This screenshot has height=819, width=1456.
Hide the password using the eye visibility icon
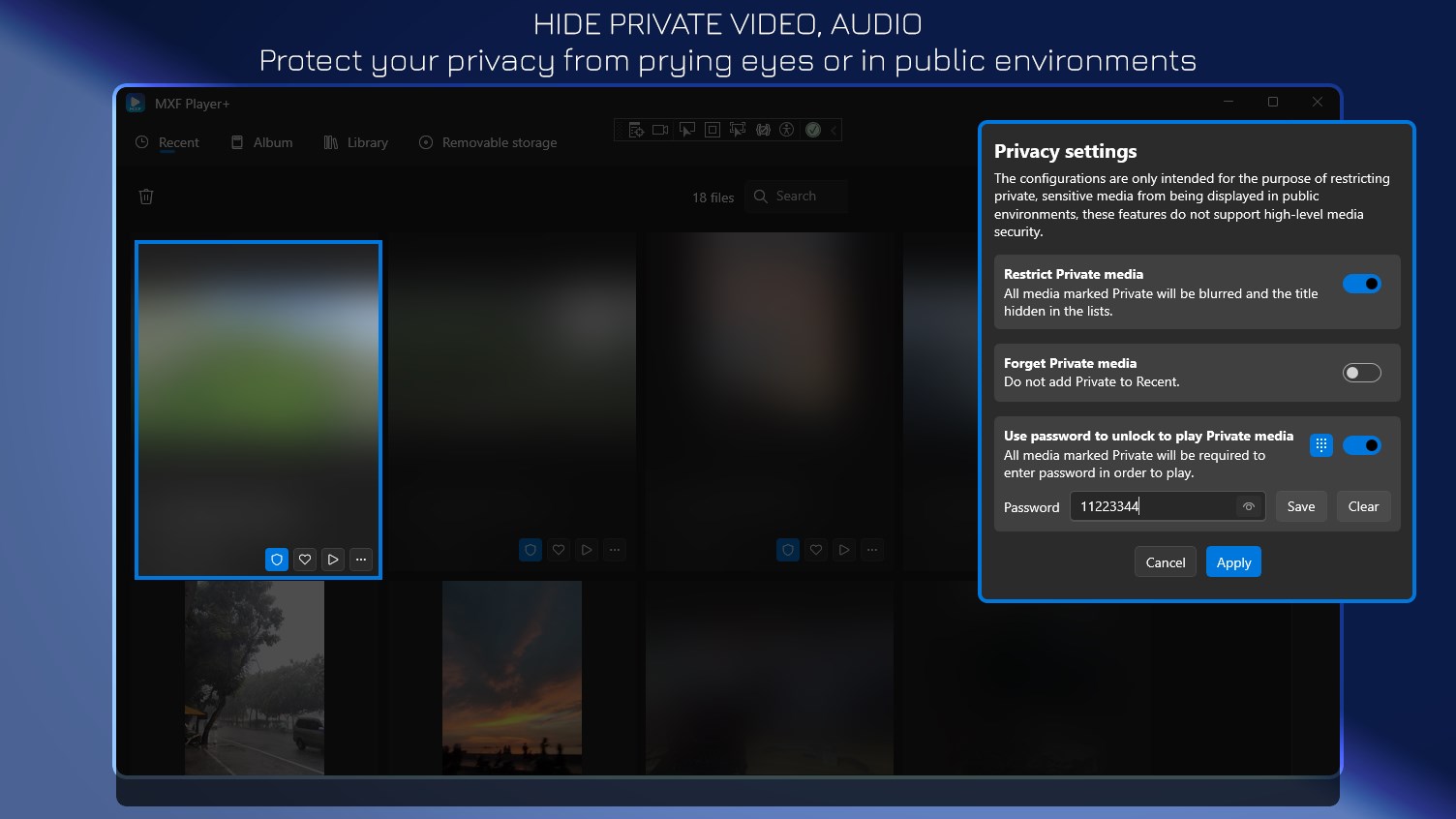[1248, 506]
